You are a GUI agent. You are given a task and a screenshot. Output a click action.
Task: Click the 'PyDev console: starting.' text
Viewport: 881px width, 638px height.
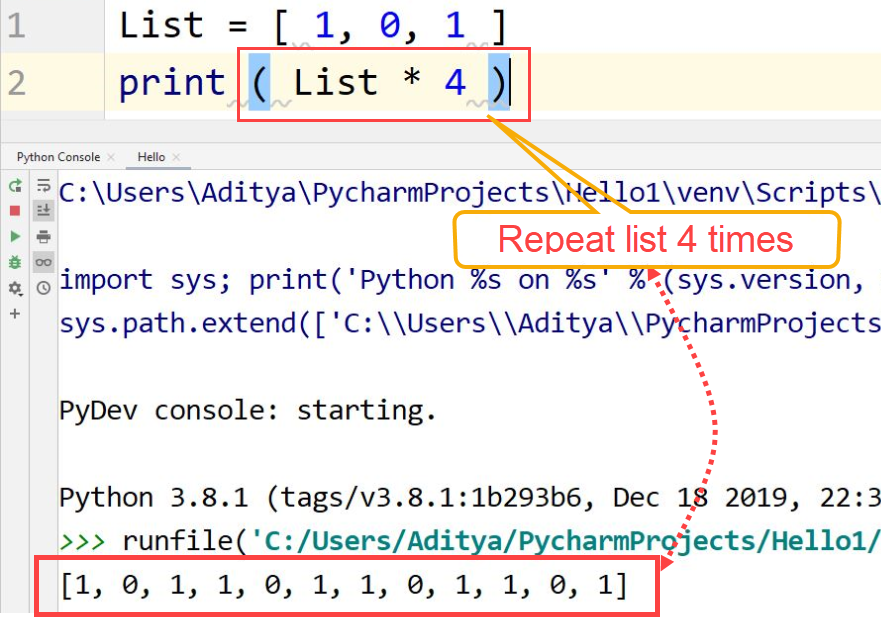(x=247, y=411)
